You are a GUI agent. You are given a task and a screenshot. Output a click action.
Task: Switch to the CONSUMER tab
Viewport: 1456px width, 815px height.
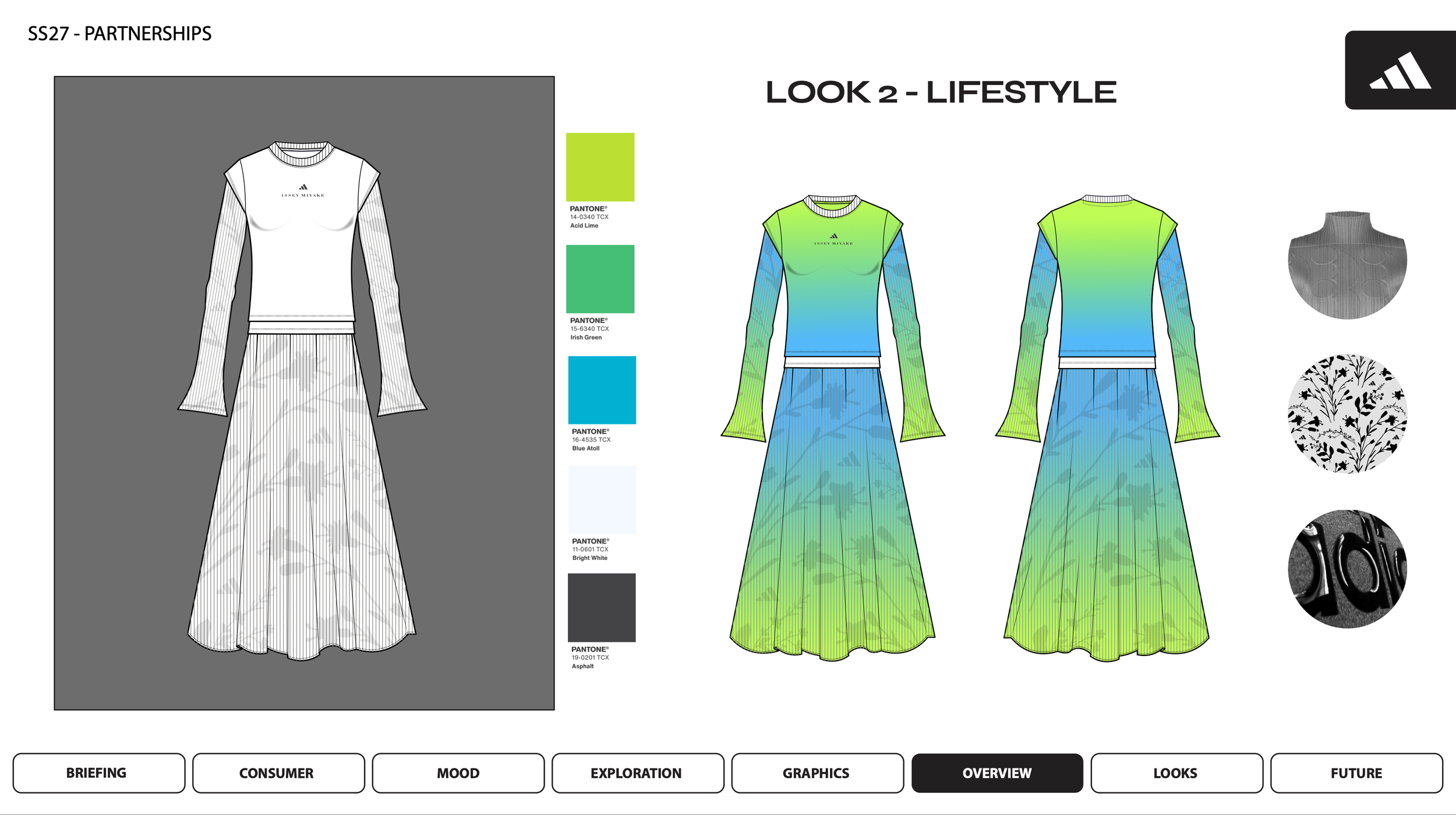click(x=278, y=773)
